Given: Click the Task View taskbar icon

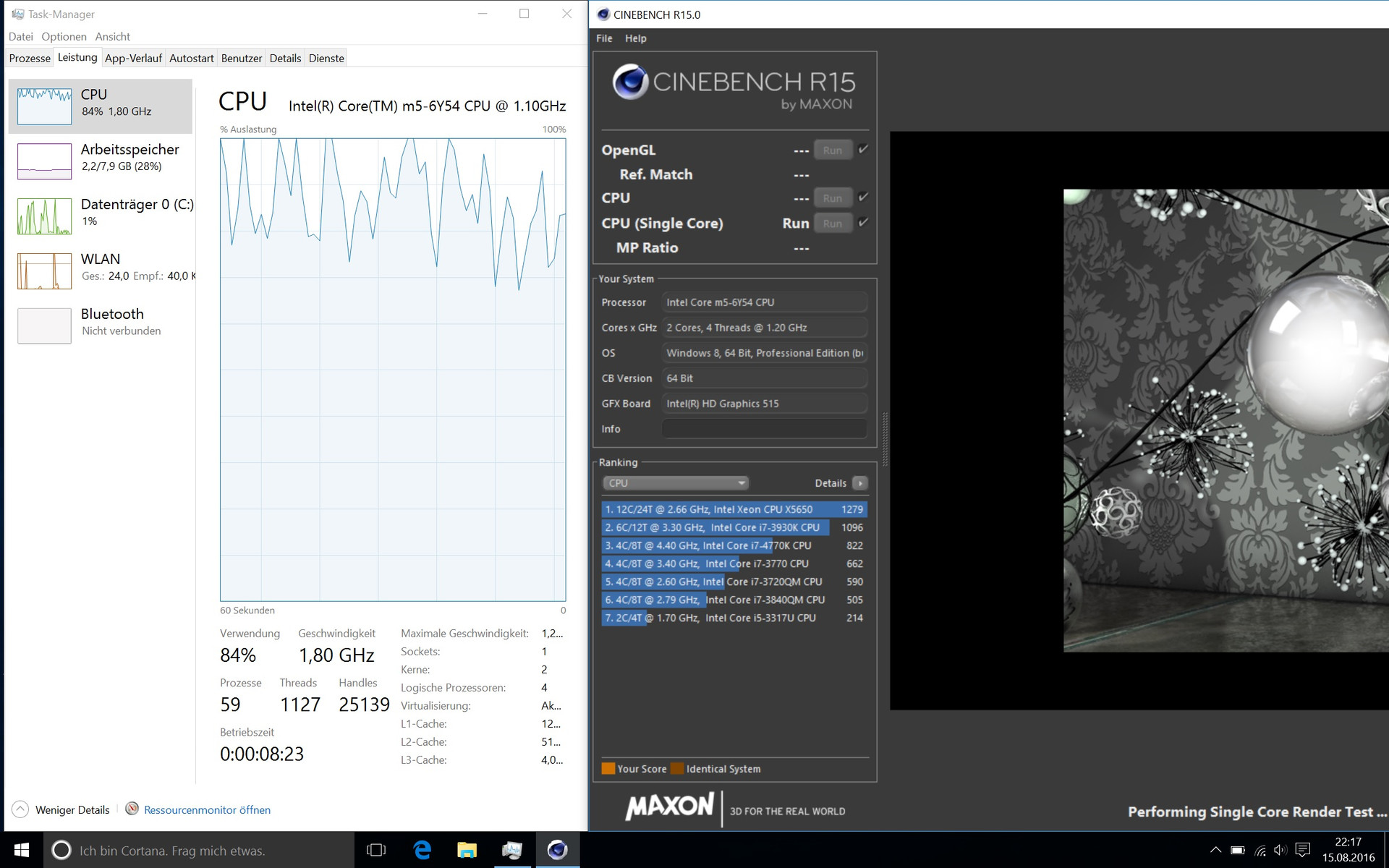Looking at the screenshot, I should click(x=376, y=850).
